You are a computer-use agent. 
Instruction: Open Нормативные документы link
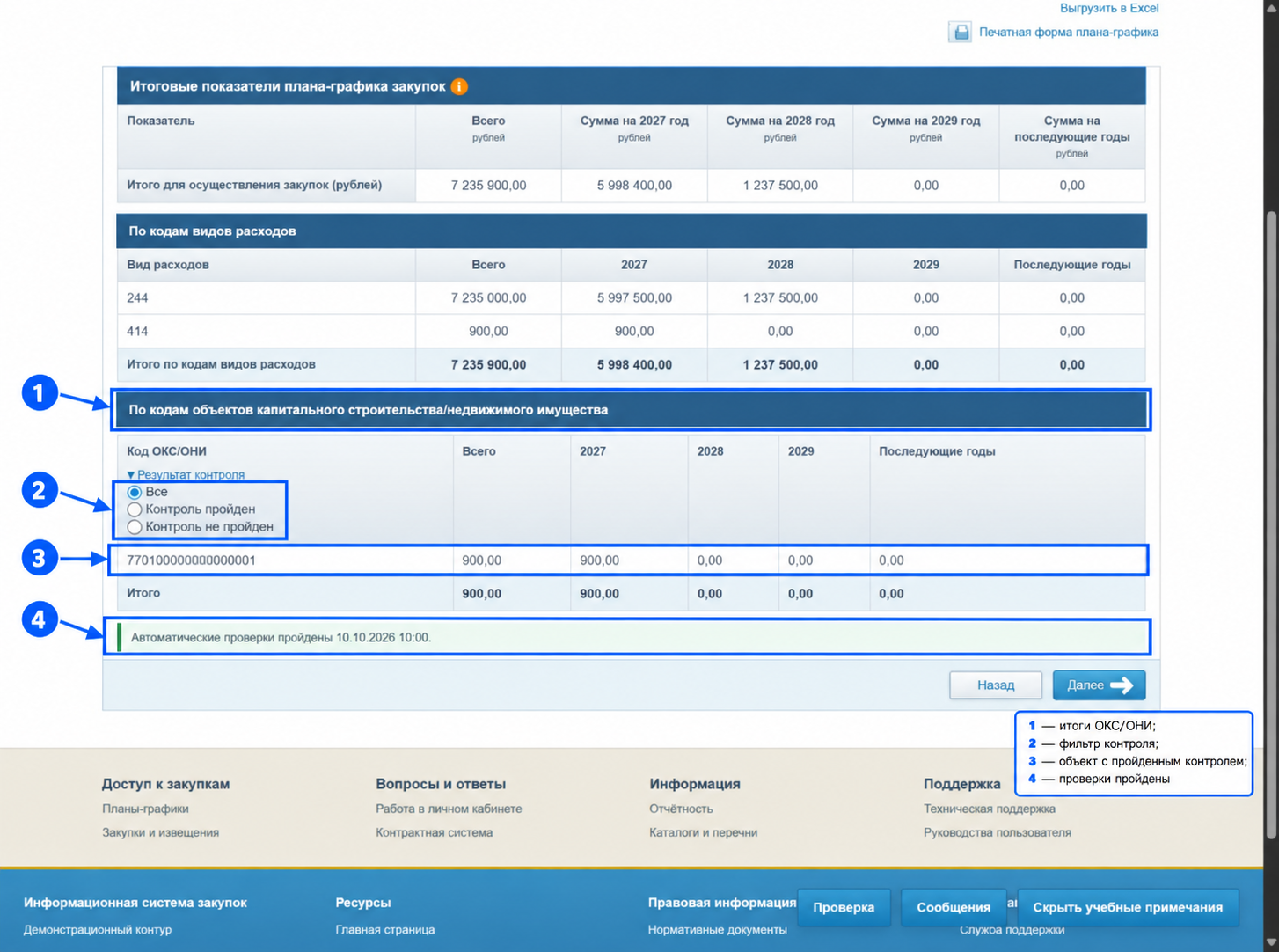[x=717, y=929]
